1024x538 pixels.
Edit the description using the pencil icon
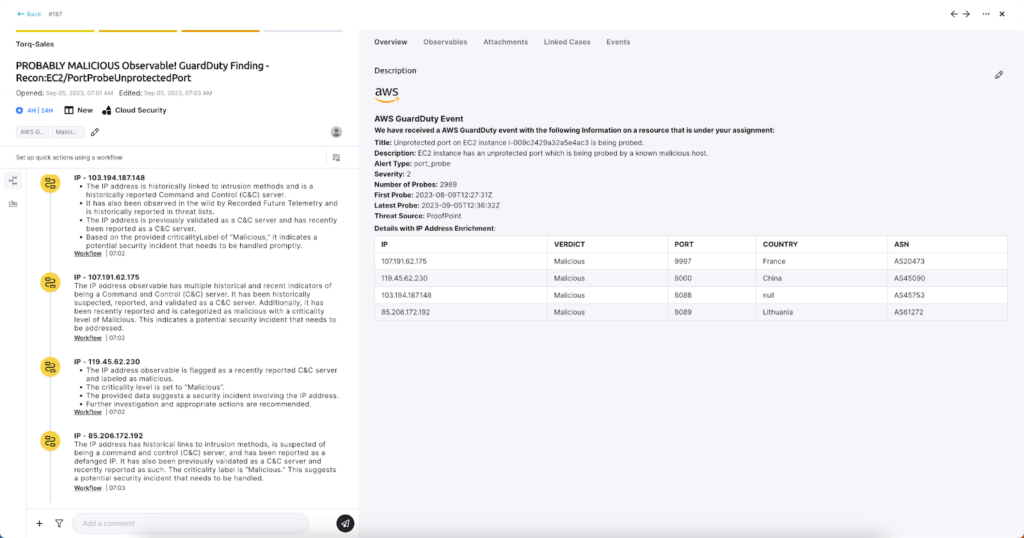pos(998,75)
